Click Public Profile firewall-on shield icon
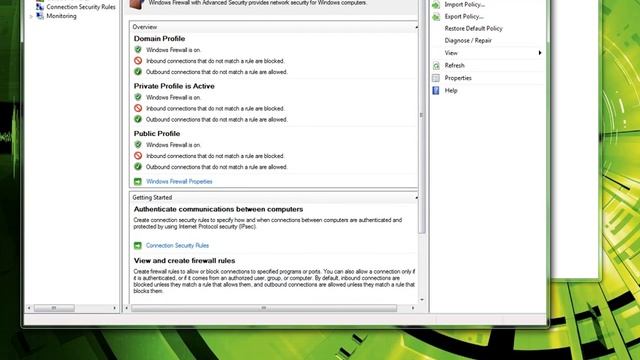The image size is (640, 360). 138,144
